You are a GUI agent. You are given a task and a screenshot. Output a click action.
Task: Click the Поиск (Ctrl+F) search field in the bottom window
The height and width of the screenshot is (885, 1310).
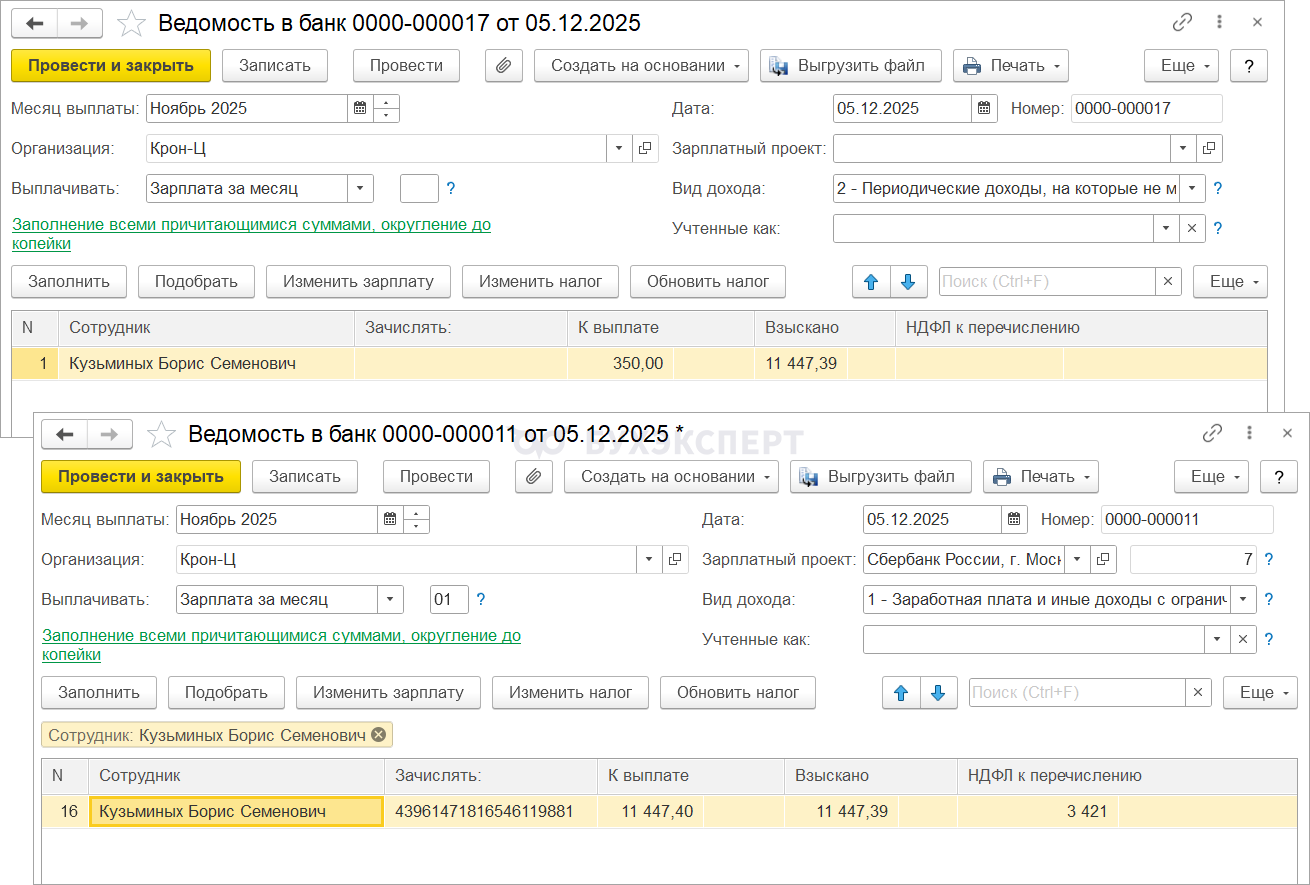[x=1076, y=692]
